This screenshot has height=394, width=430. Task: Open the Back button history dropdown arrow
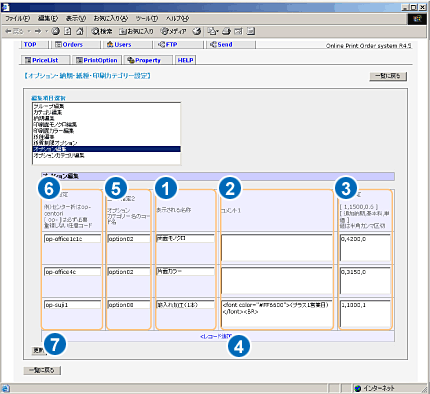tap(29, 31)
